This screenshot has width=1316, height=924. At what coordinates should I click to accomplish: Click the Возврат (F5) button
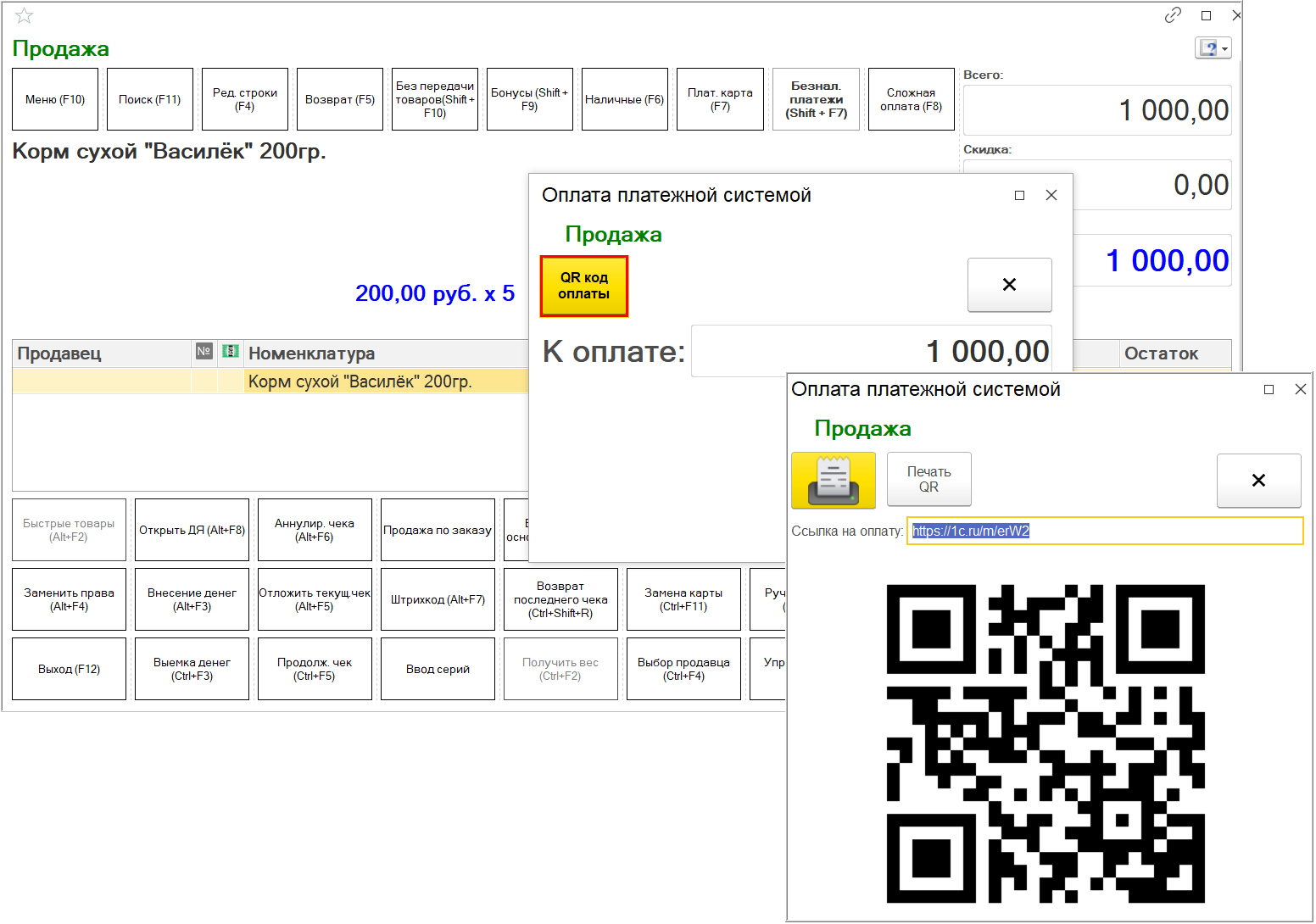340,99
